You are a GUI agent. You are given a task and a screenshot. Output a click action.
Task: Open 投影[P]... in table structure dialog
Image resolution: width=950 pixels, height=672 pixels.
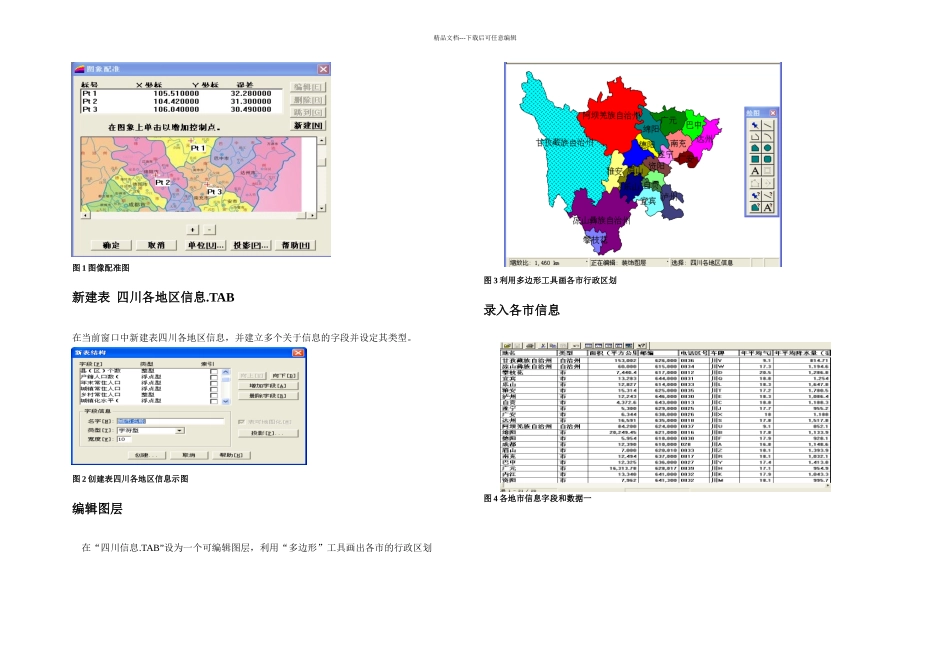pyautogui.click(x=268, y=433)
